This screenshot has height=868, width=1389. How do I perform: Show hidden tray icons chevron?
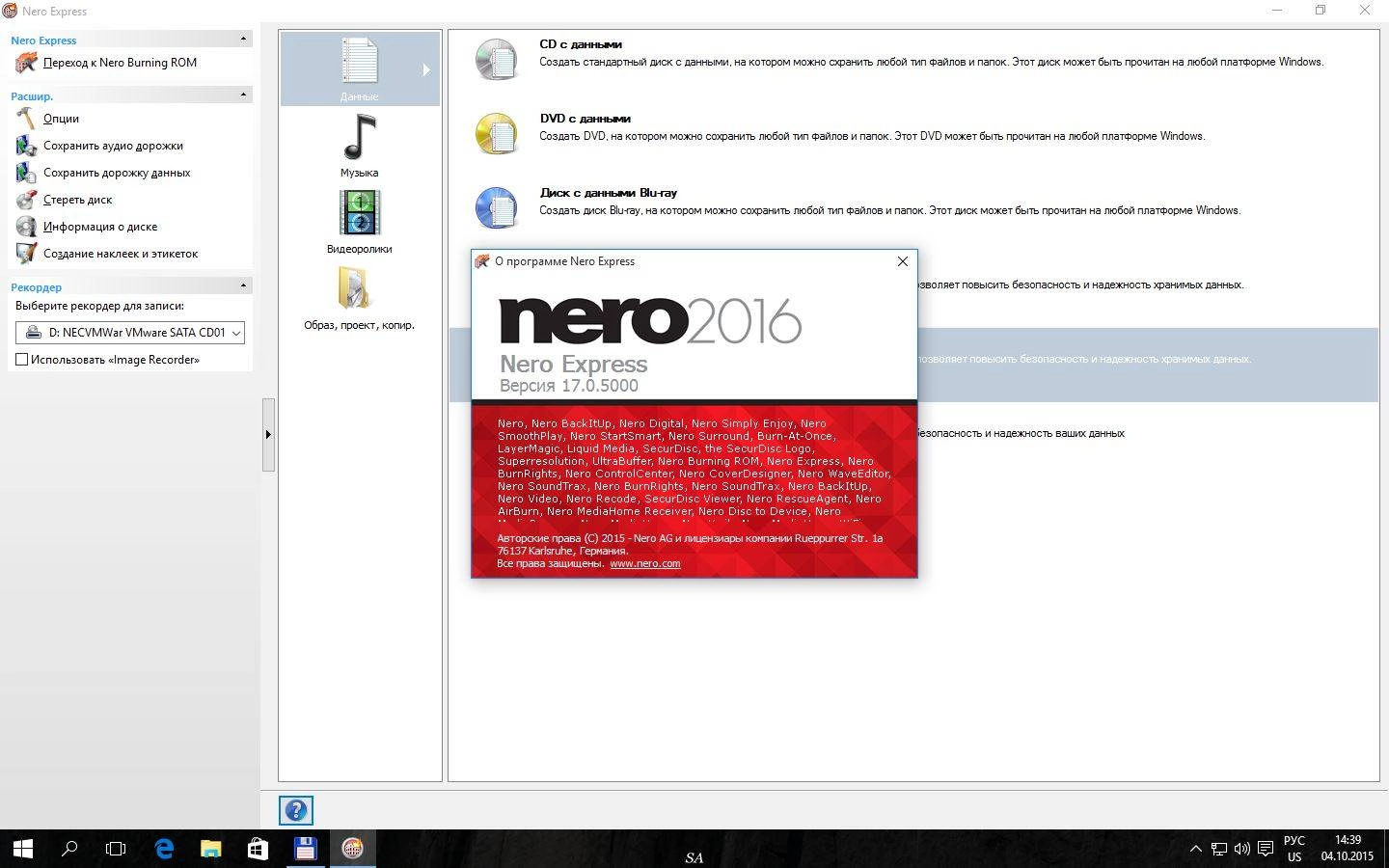1196,849
